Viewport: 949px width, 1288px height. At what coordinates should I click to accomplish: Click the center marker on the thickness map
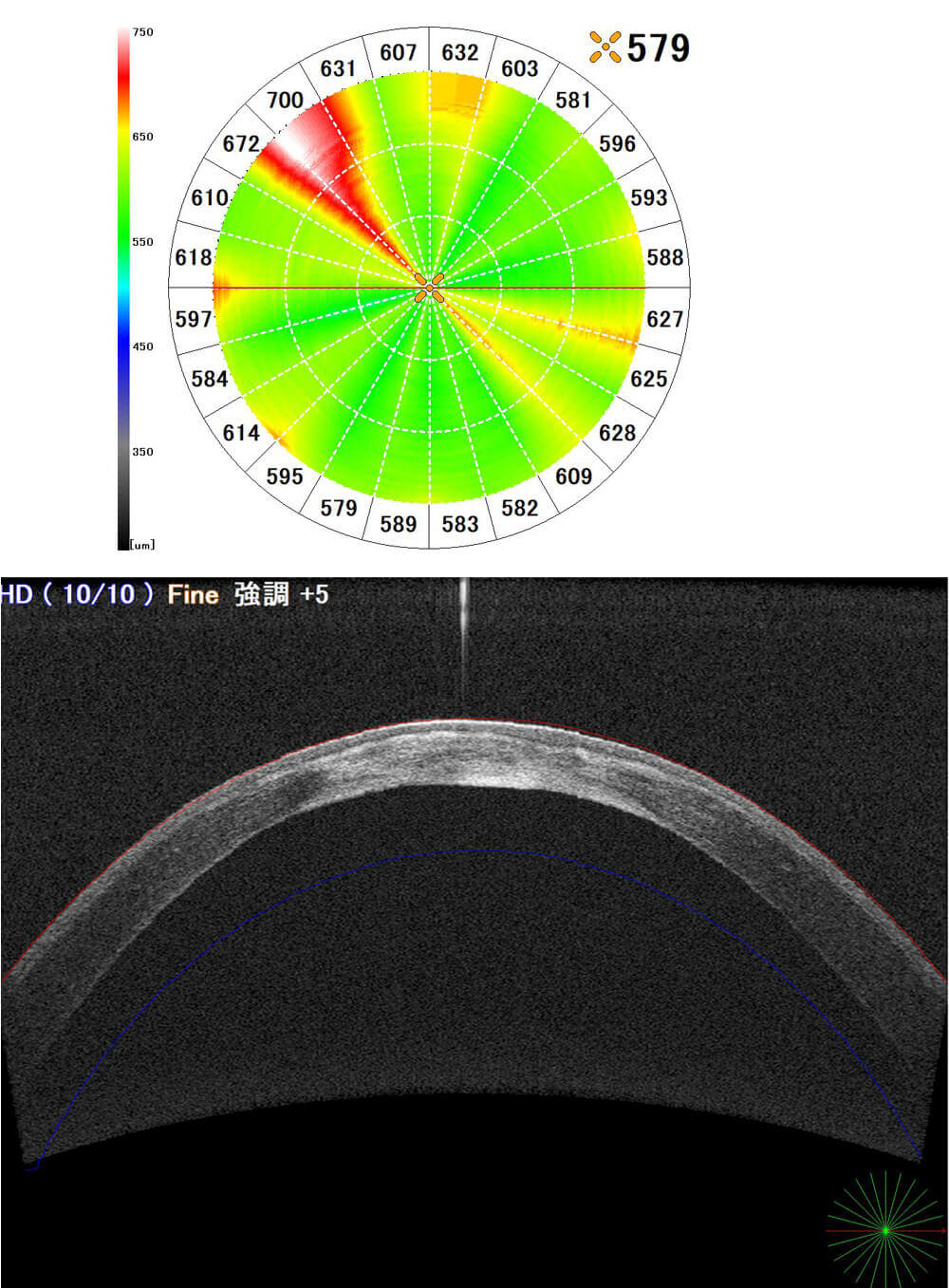coord(430,287)
